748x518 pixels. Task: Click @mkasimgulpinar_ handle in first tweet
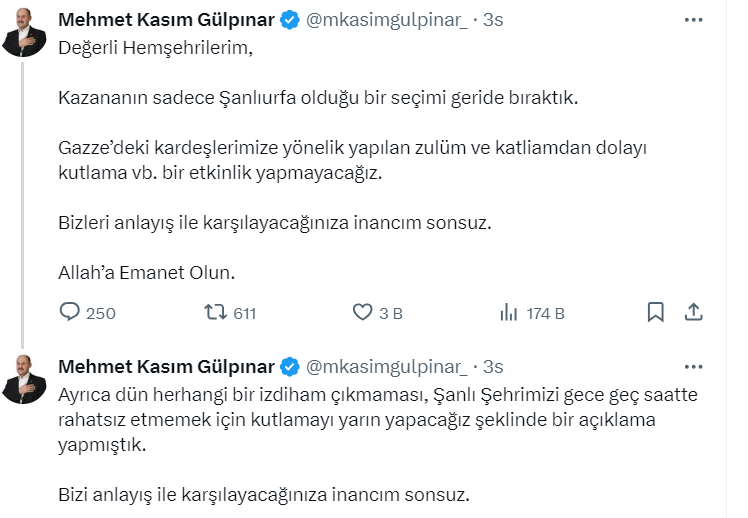386,19
